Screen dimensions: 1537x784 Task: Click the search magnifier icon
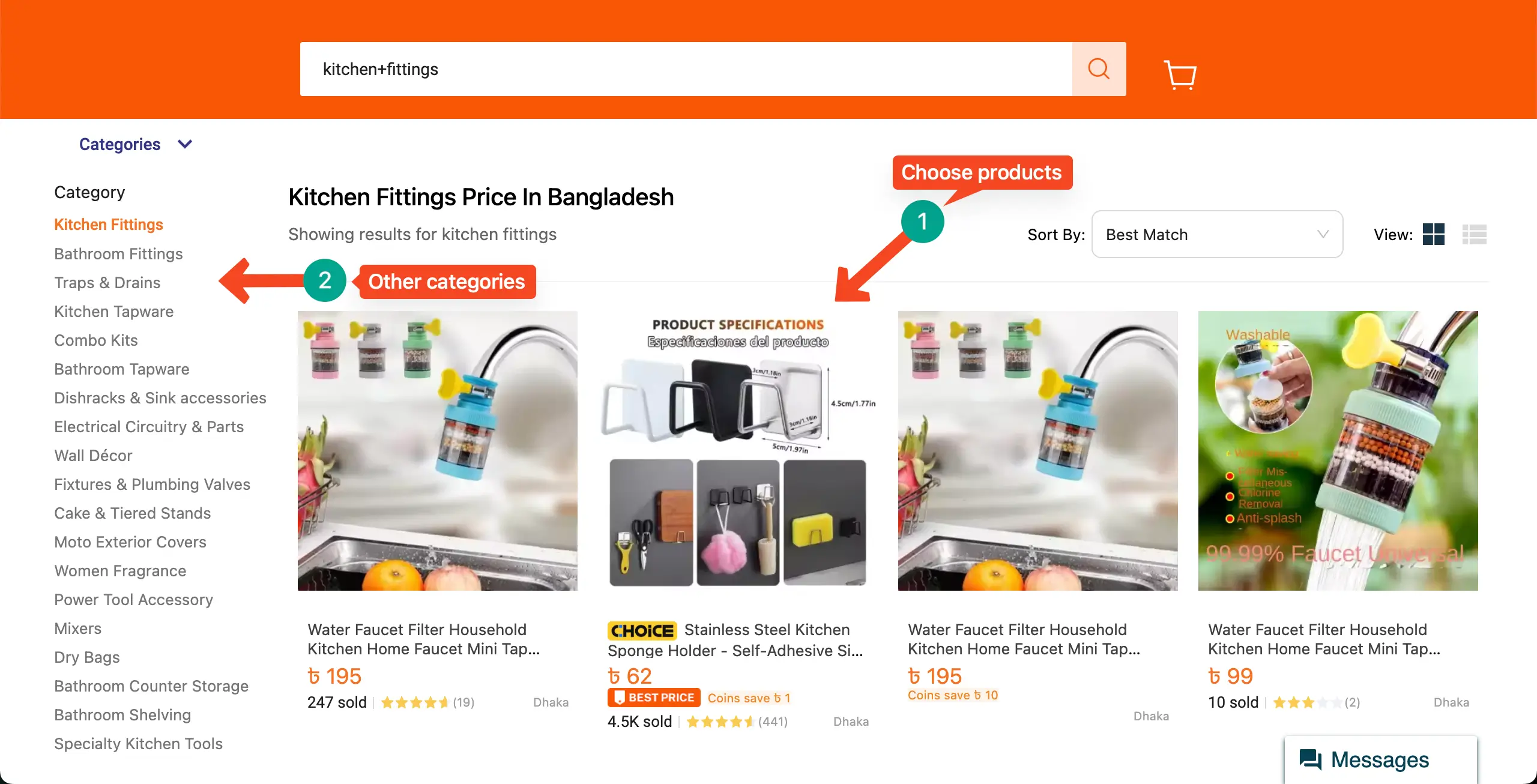1099,68
